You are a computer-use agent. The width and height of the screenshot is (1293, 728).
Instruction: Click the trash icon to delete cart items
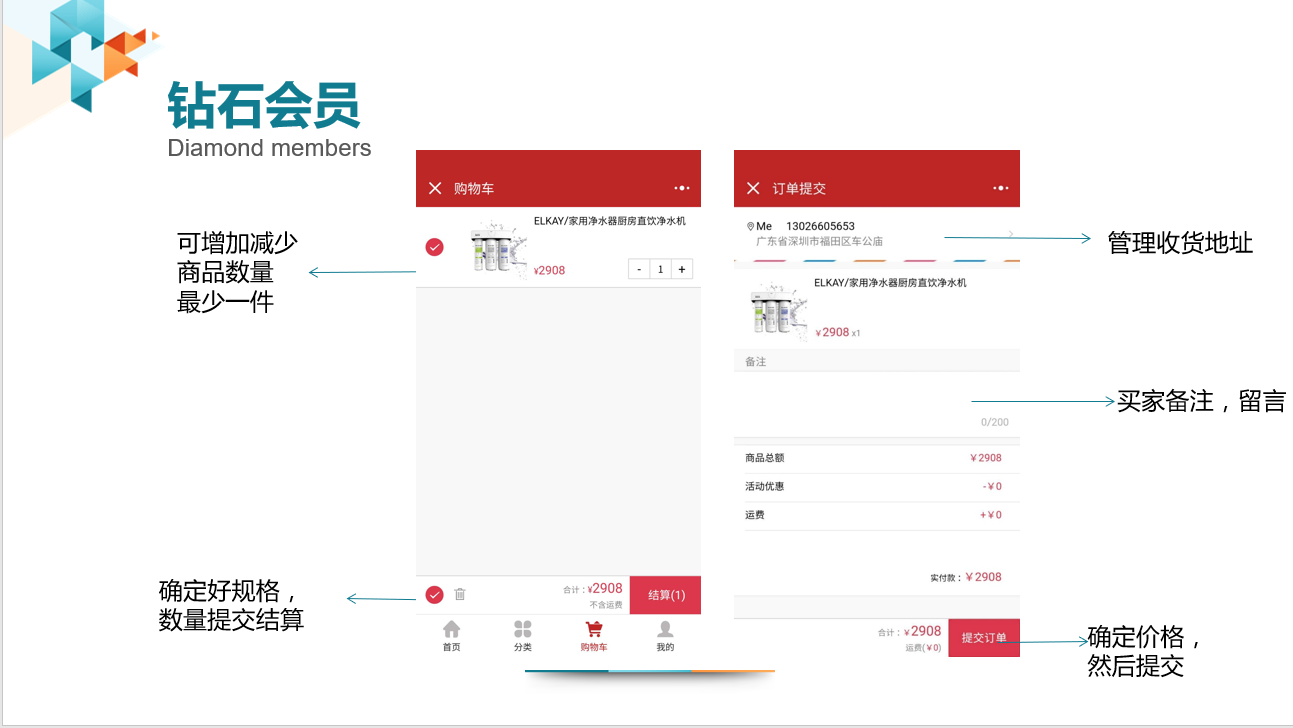click(460, 594)
